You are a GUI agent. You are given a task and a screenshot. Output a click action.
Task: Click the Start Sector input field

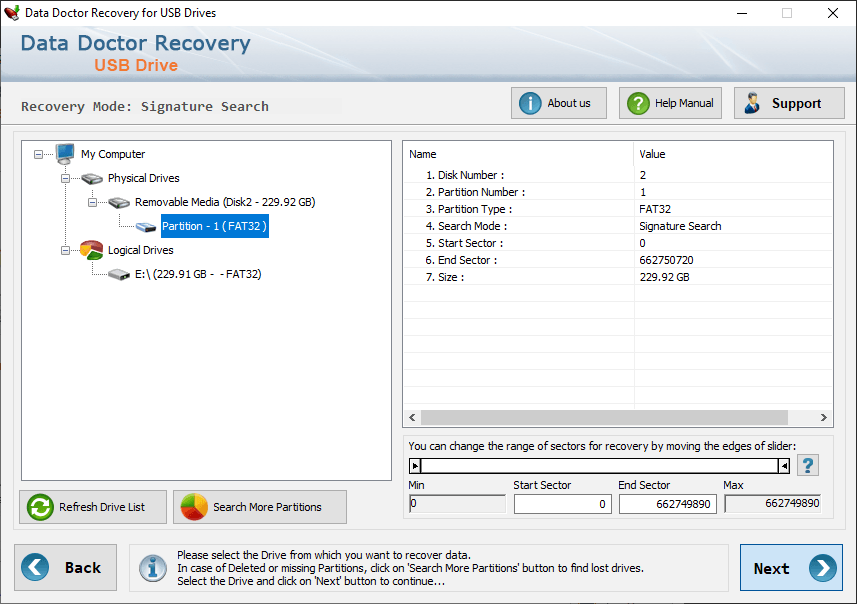(562, 504)
